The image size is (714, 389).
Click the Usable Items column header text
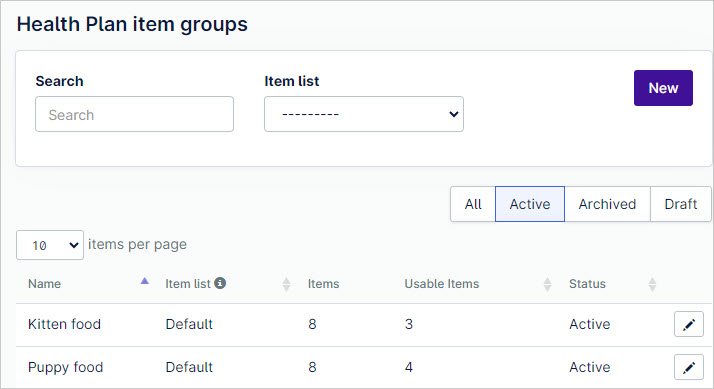[x=442, y=284]
